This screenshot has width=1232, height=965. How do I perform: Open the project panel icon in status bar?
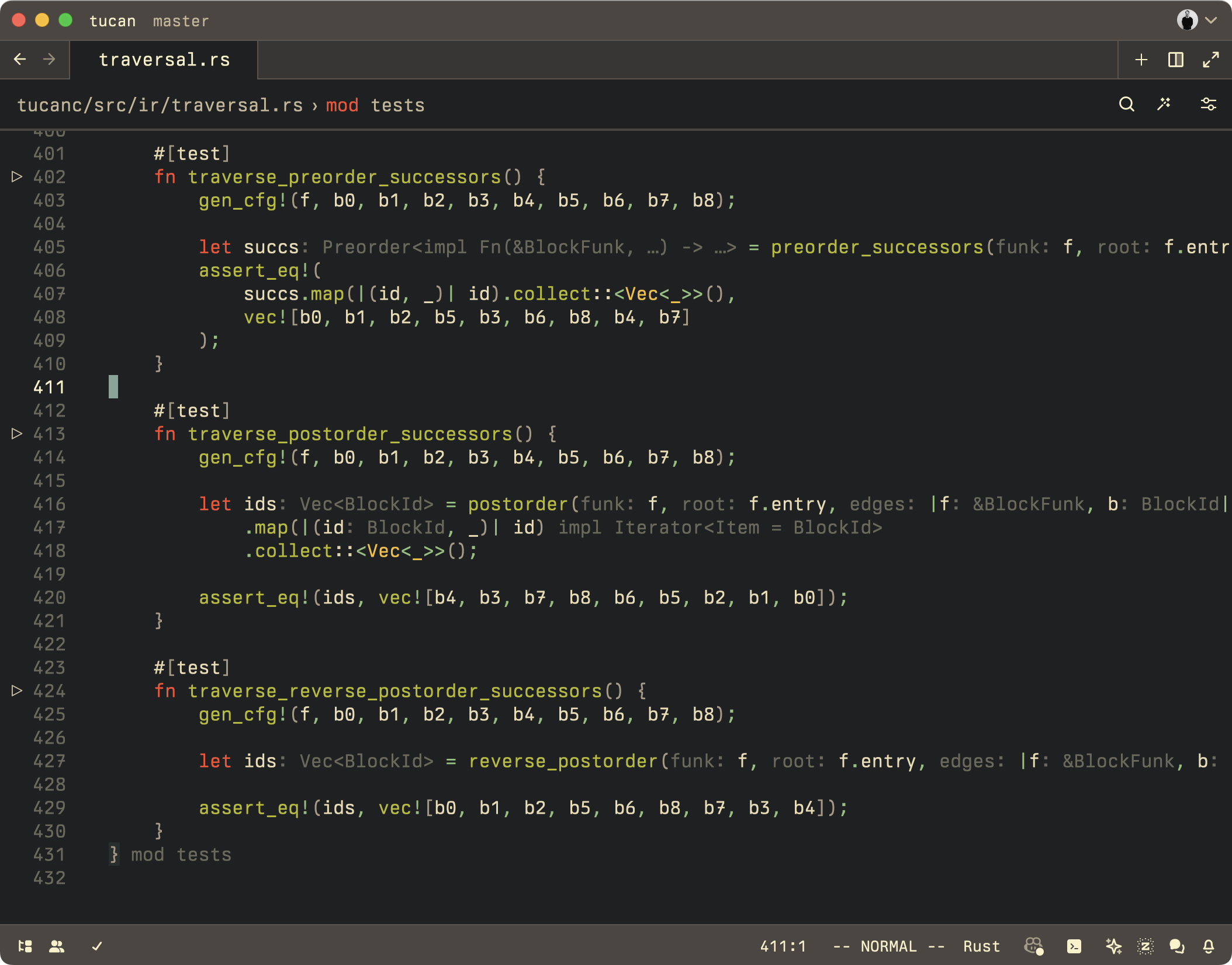(x=25, y=946)
